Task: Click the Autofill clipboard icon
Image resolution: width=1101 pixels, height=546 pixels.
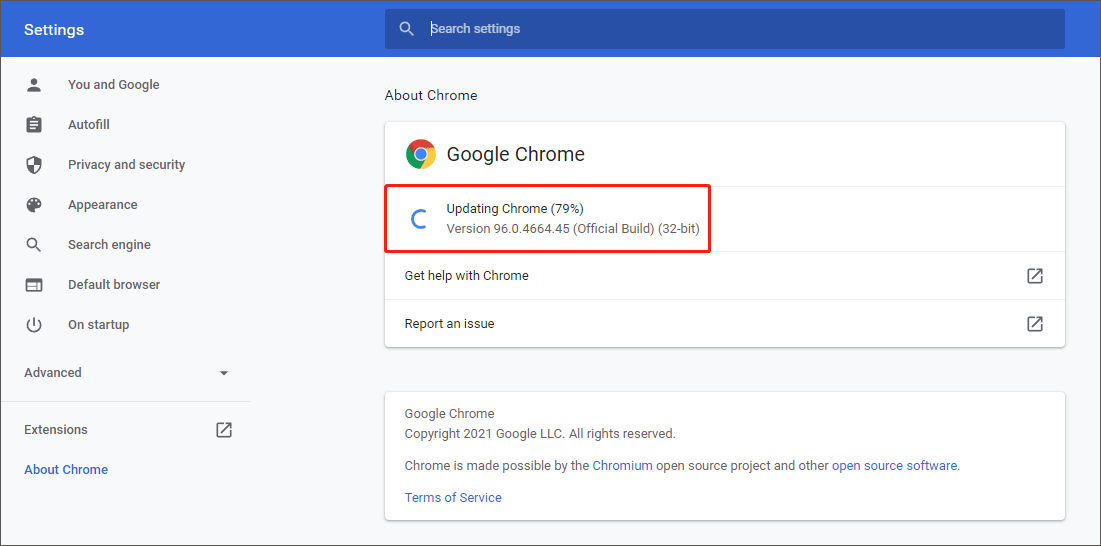Action: tap(34, 125)
